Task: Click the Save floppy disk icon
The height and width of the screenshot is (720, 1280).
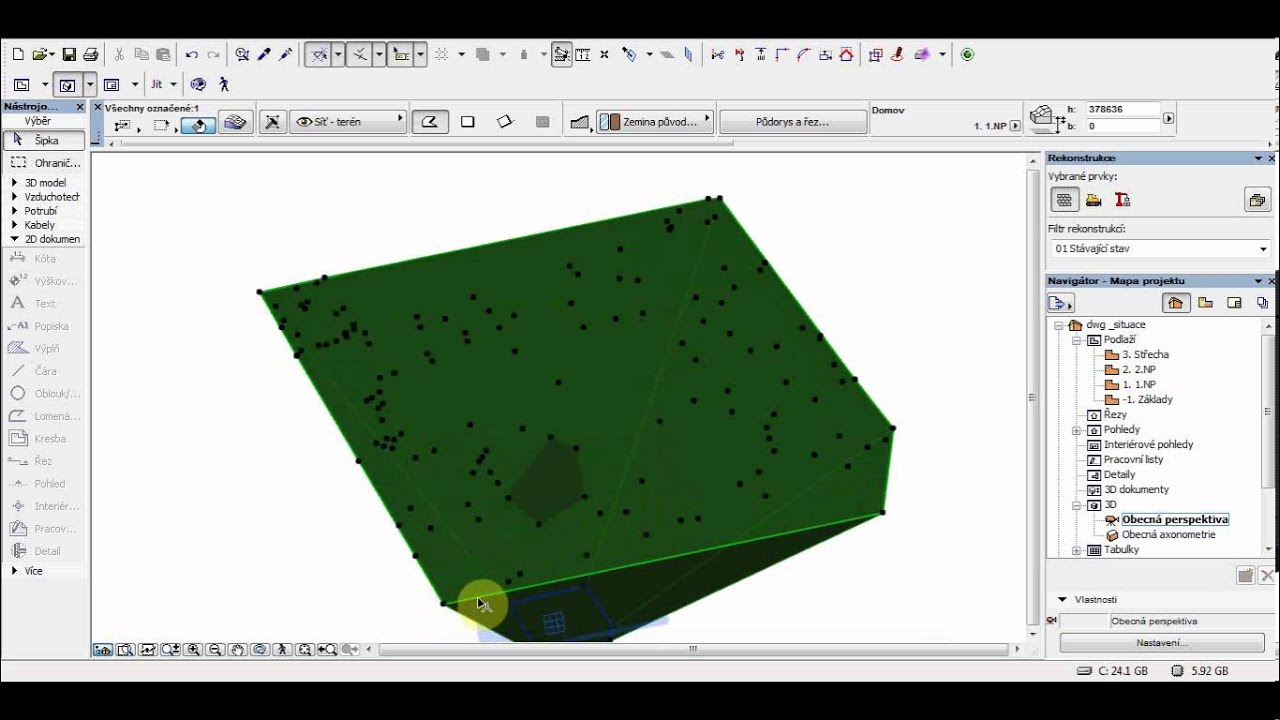Action: [69, 55]
